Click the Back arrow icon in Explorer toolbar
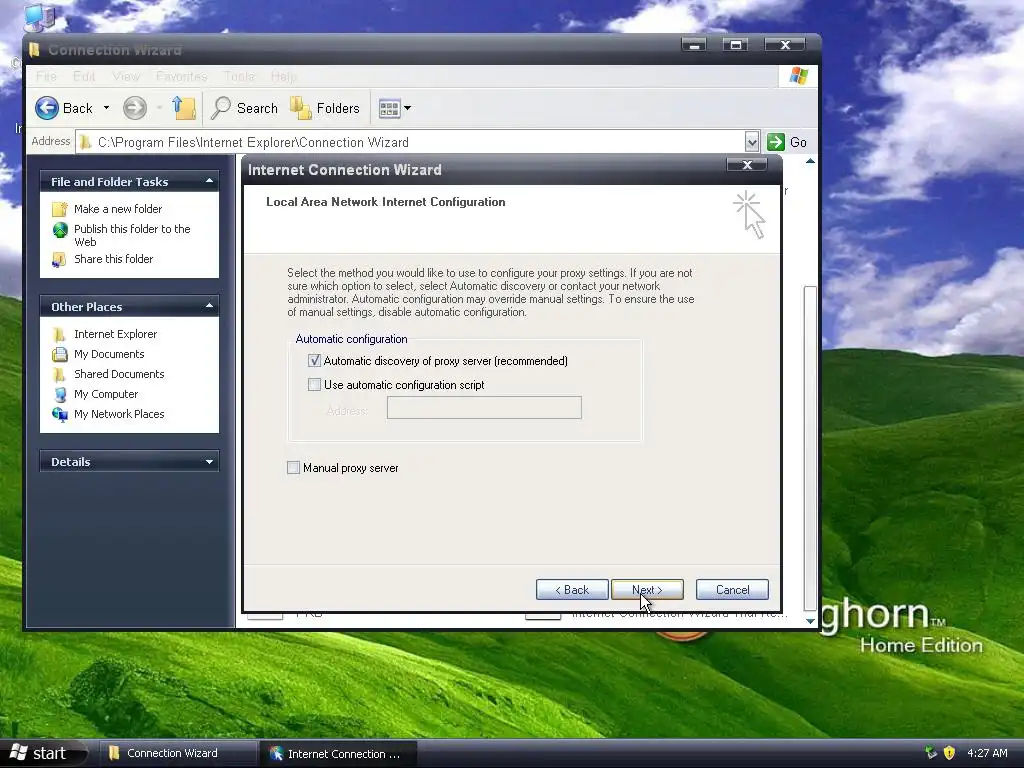Viewport: 1024px width, 768px height. [46, 108]
